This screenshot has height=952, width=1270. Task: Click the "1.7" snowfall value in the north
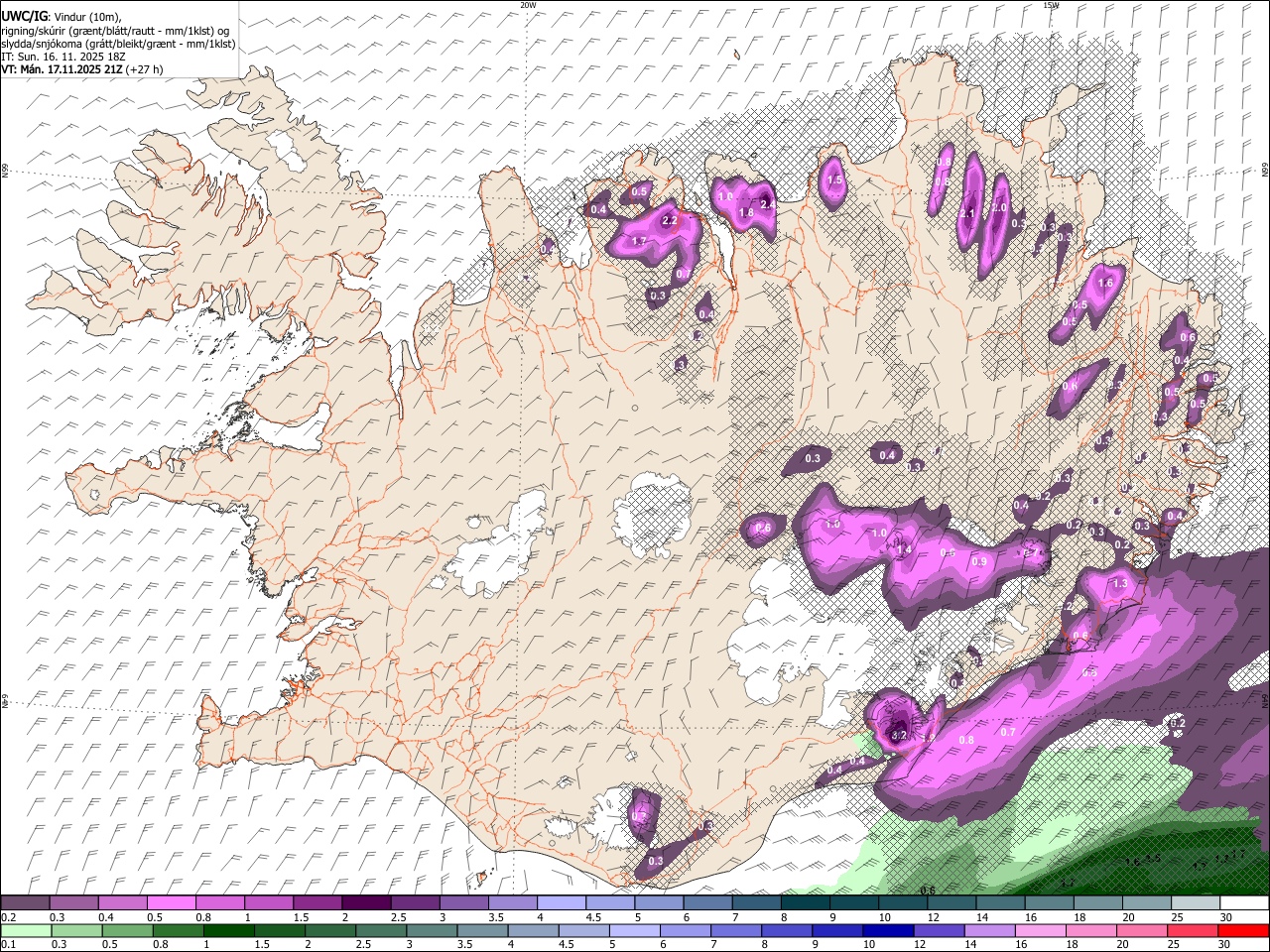coord(640,241)
